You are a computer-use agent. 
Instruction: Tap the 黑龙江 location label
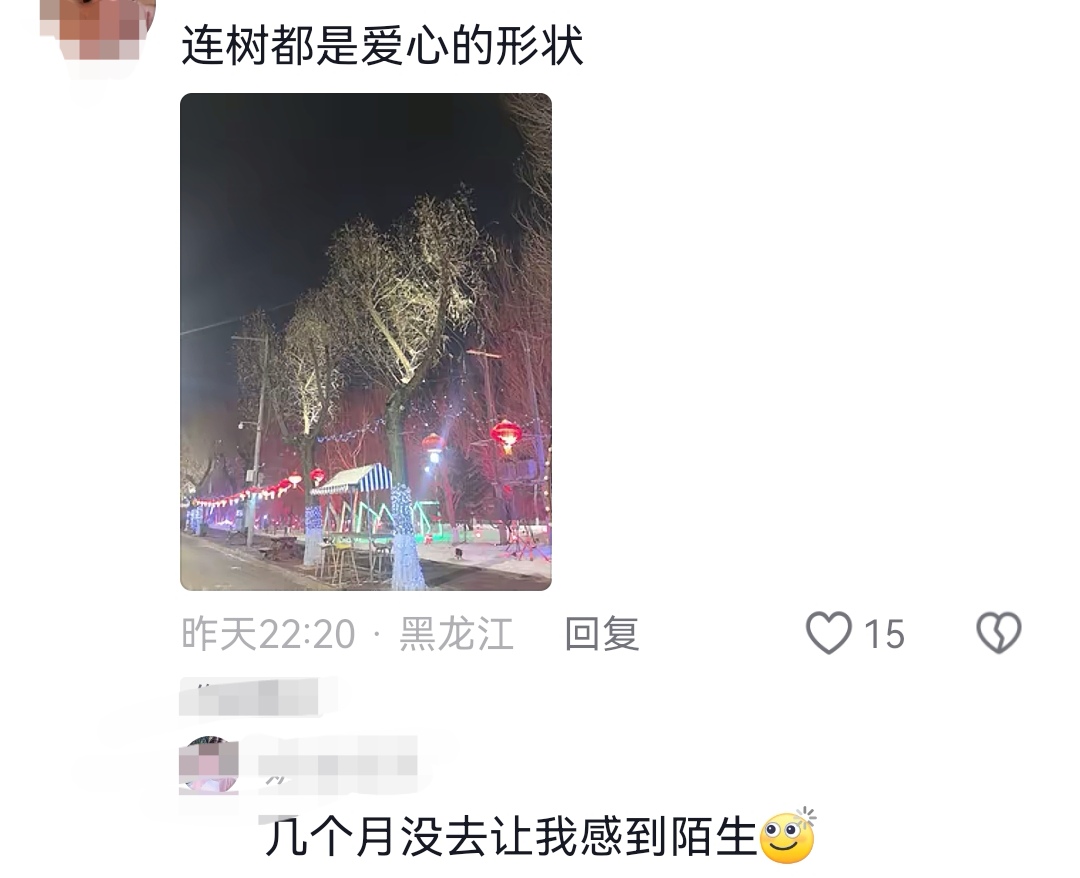[x=457, y=634]
